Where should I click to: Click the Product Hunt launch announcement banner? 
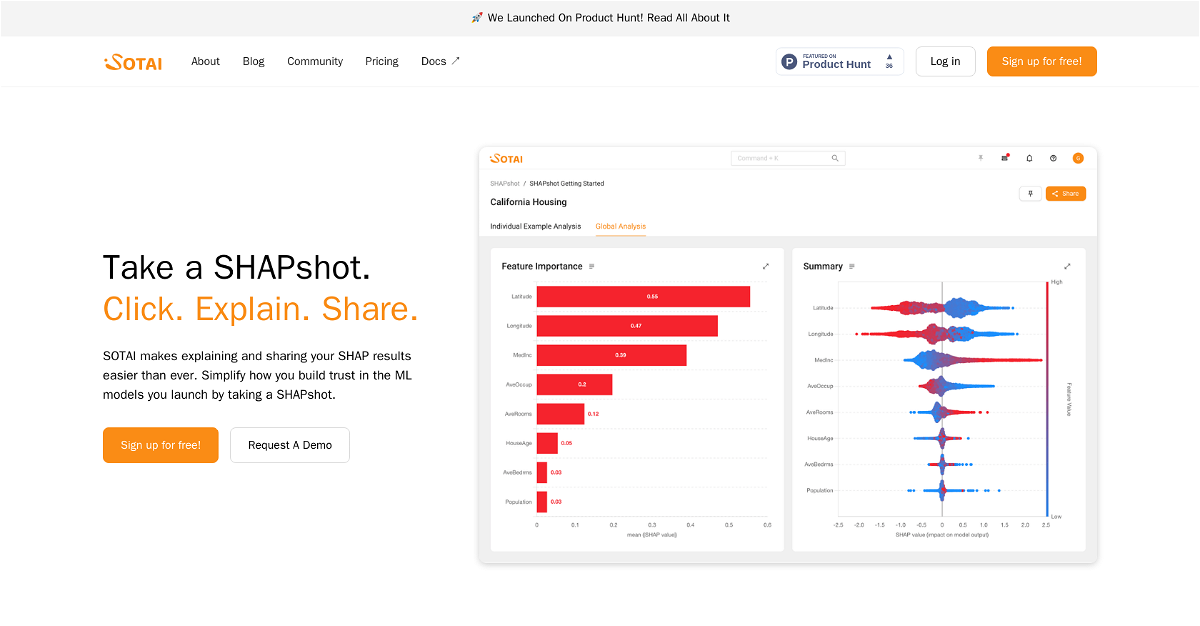point(600,18)
